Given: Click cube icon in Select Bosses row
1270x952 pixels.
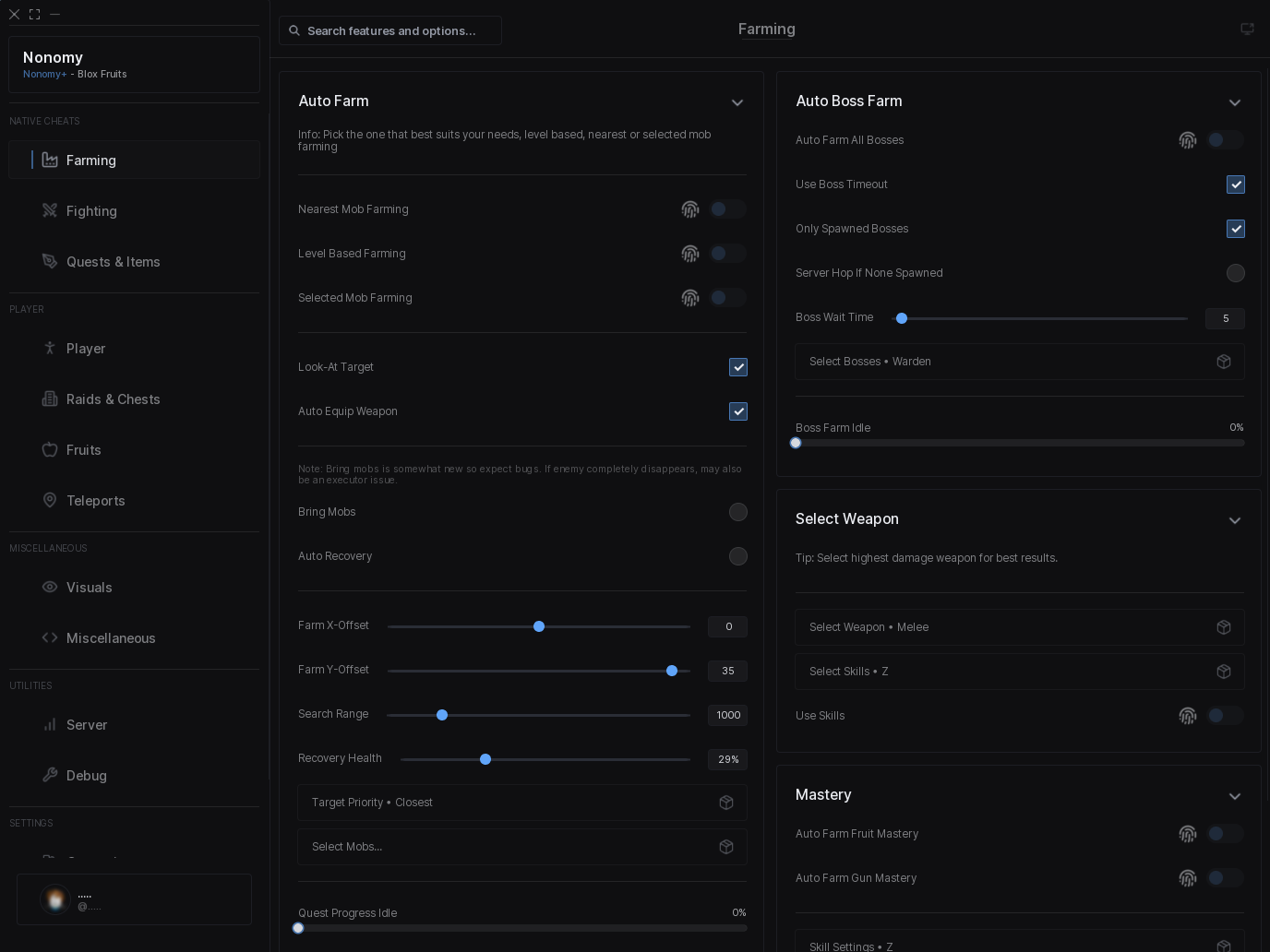Looking at the screenshot, I should (1224, 362).
